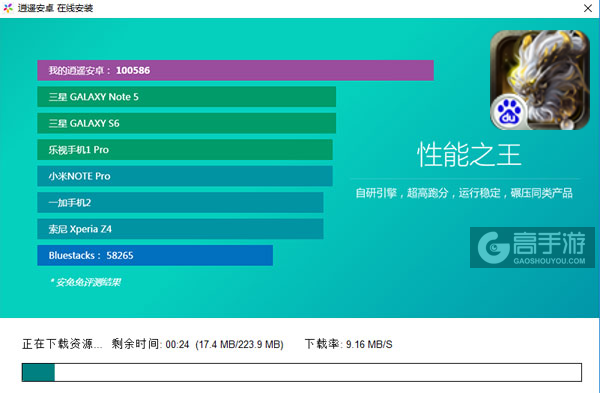The height and width of the screenshot is (393, 600).
Task: Click the dragon game icon thumbnail
Action: [540, 80]
